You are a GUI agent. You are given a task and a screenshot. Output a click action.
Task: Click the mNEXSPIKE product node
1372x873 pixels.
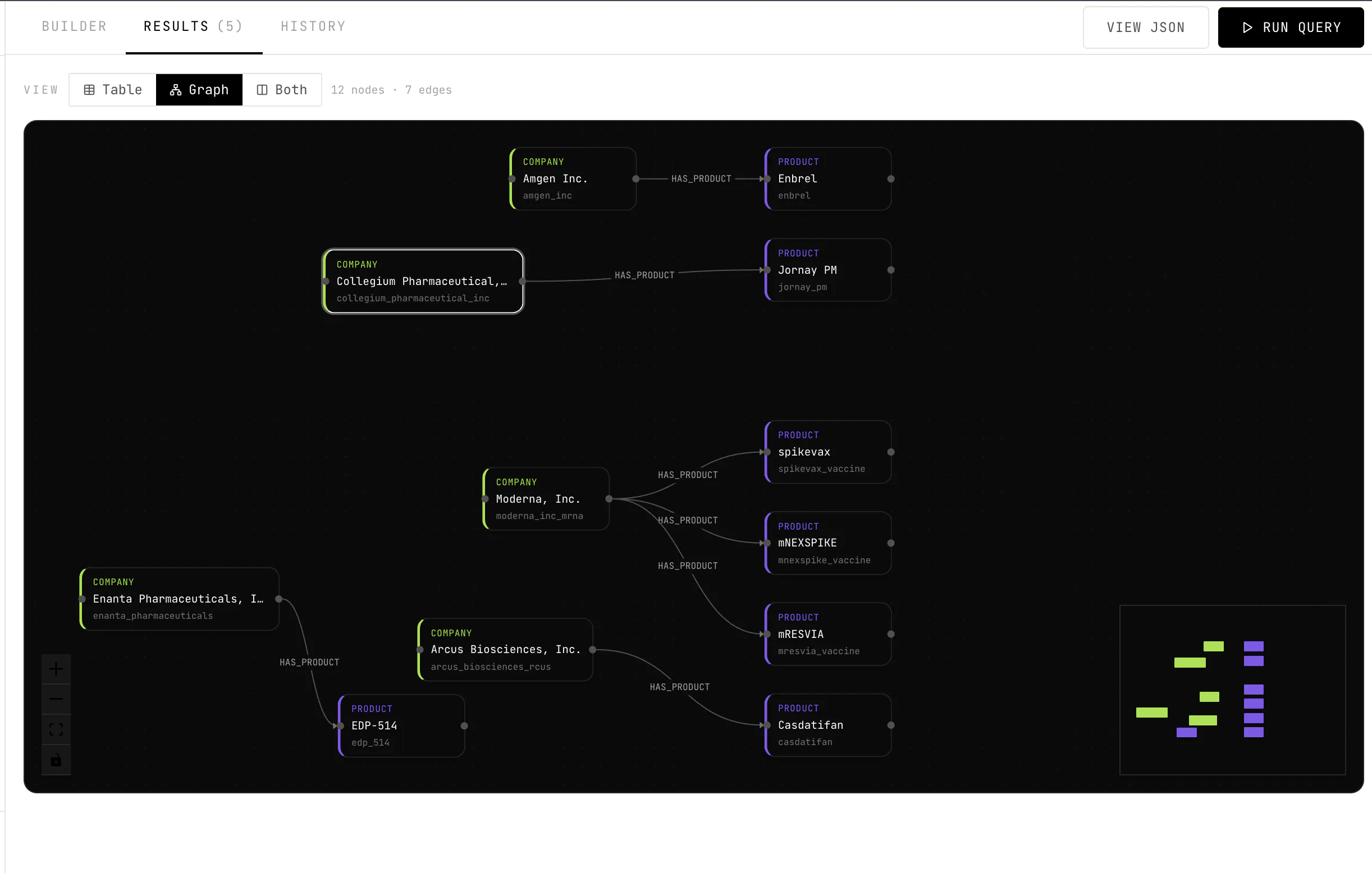828,543
